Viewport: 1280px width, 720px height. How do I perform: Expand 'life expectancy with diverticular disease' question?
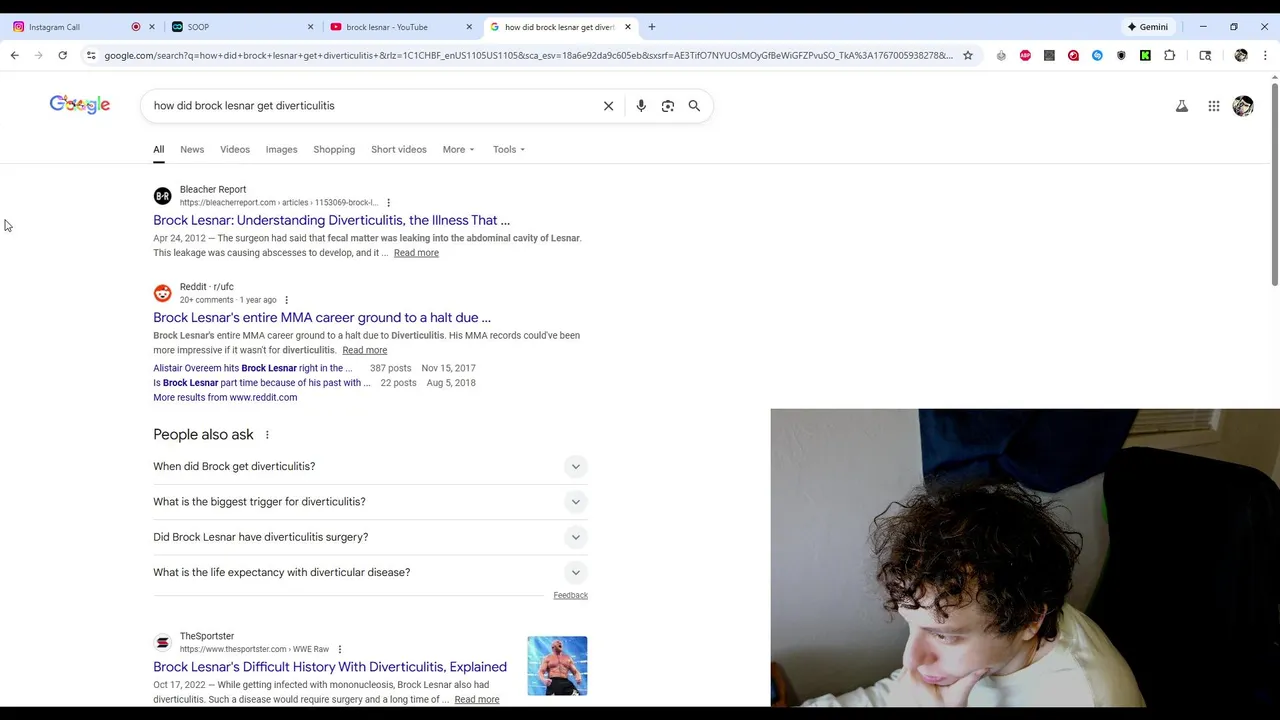[x=370, y=573]
